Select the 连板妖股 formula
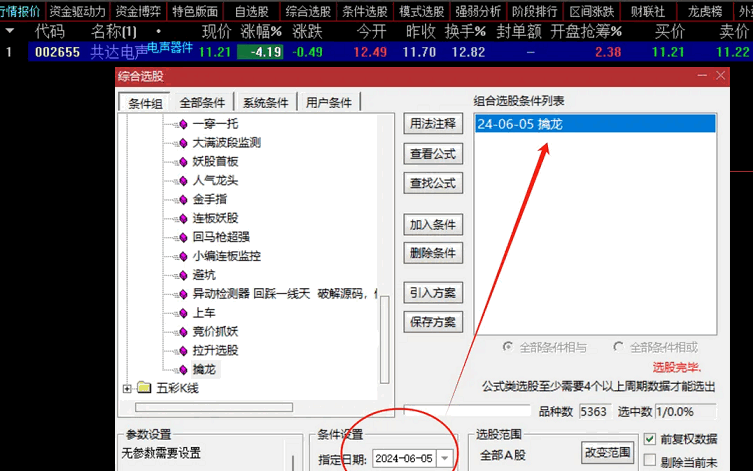Viewport: 753px width, 471px height. [215, 218]
